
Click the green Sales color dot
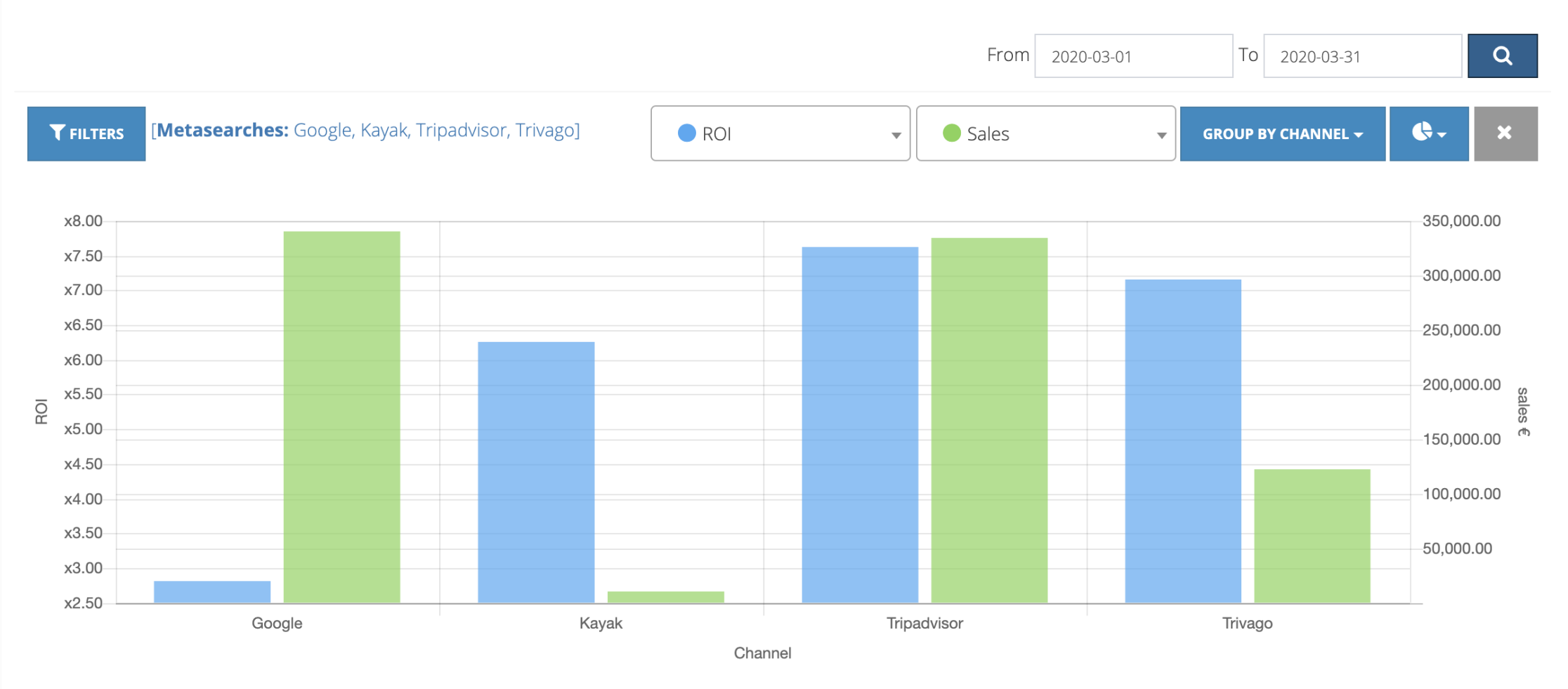click(952, 133)
